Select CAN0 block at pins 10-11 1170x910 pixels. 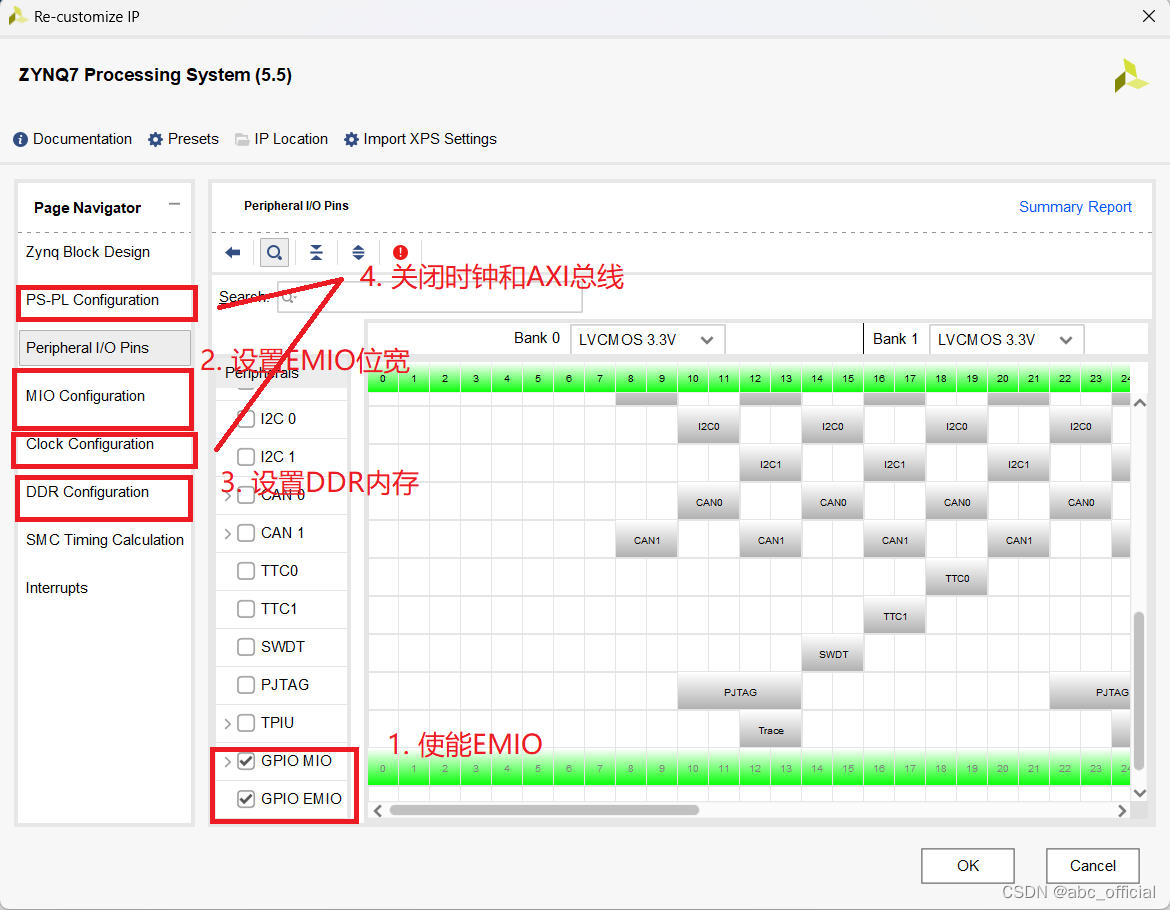[x=709, y=501]
